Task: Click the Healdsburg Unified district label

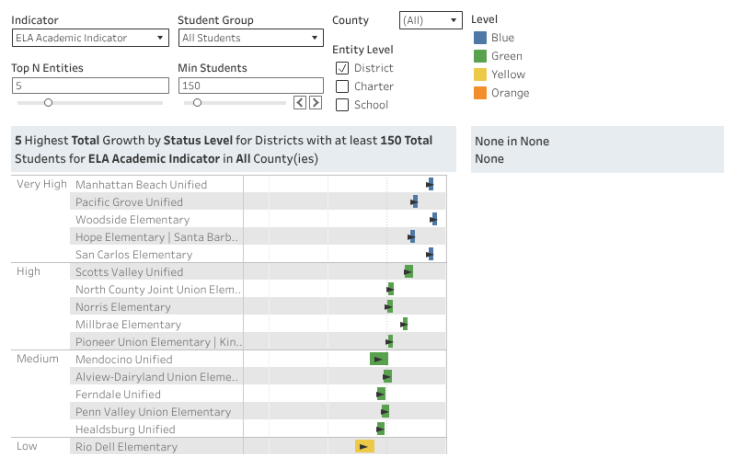Action: pyautogui.click(x=125, y=429)
